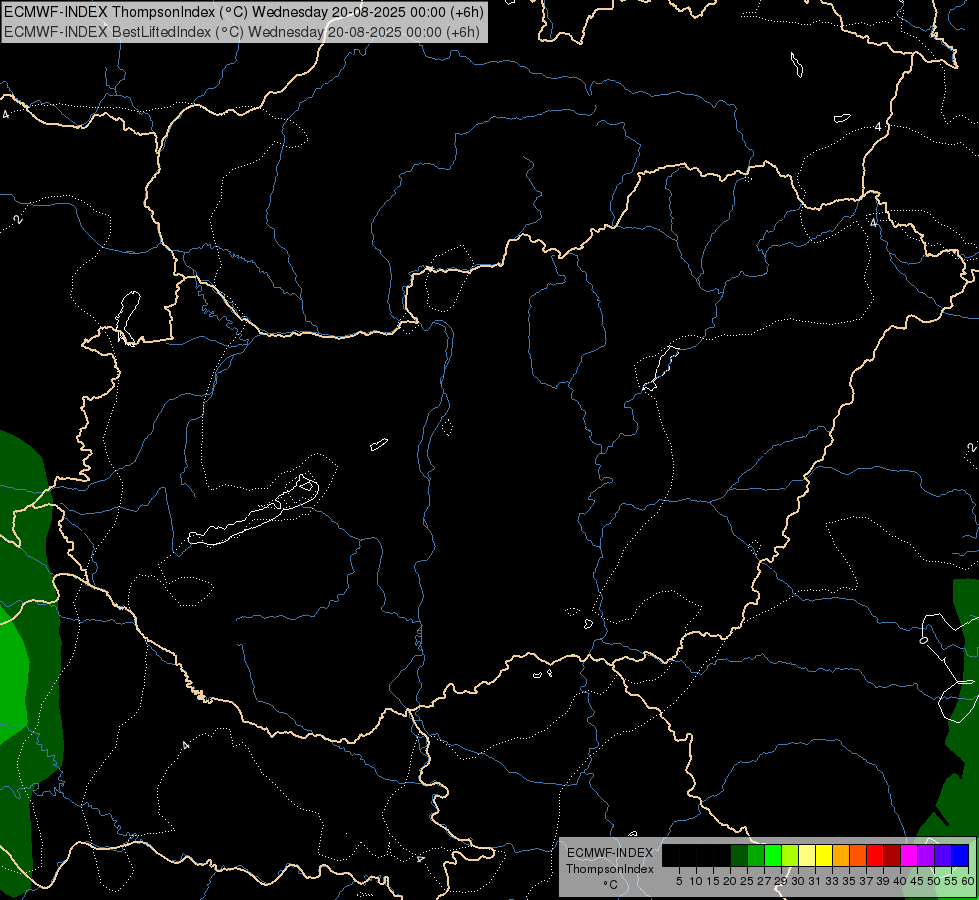Click the legend scale value 15
Viewport: 979px width, 900px height.
(713, 881)
